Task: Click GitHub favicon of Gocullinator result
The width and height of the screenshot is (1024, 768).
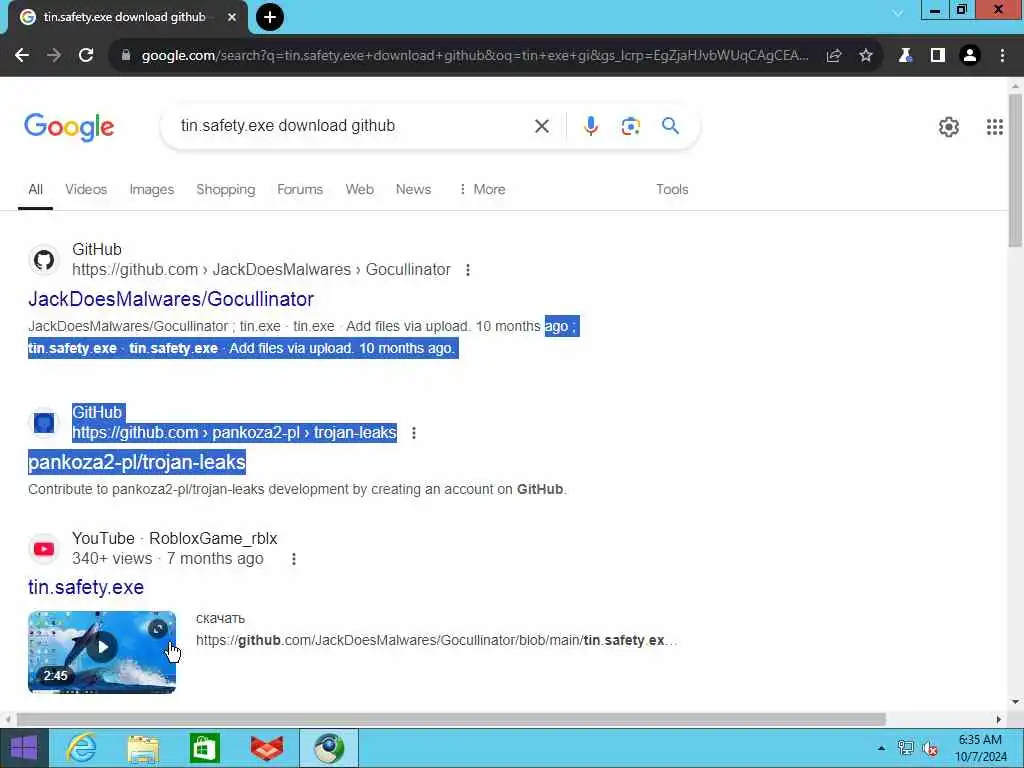Action: pyautogui.click(x=44, y=260)
